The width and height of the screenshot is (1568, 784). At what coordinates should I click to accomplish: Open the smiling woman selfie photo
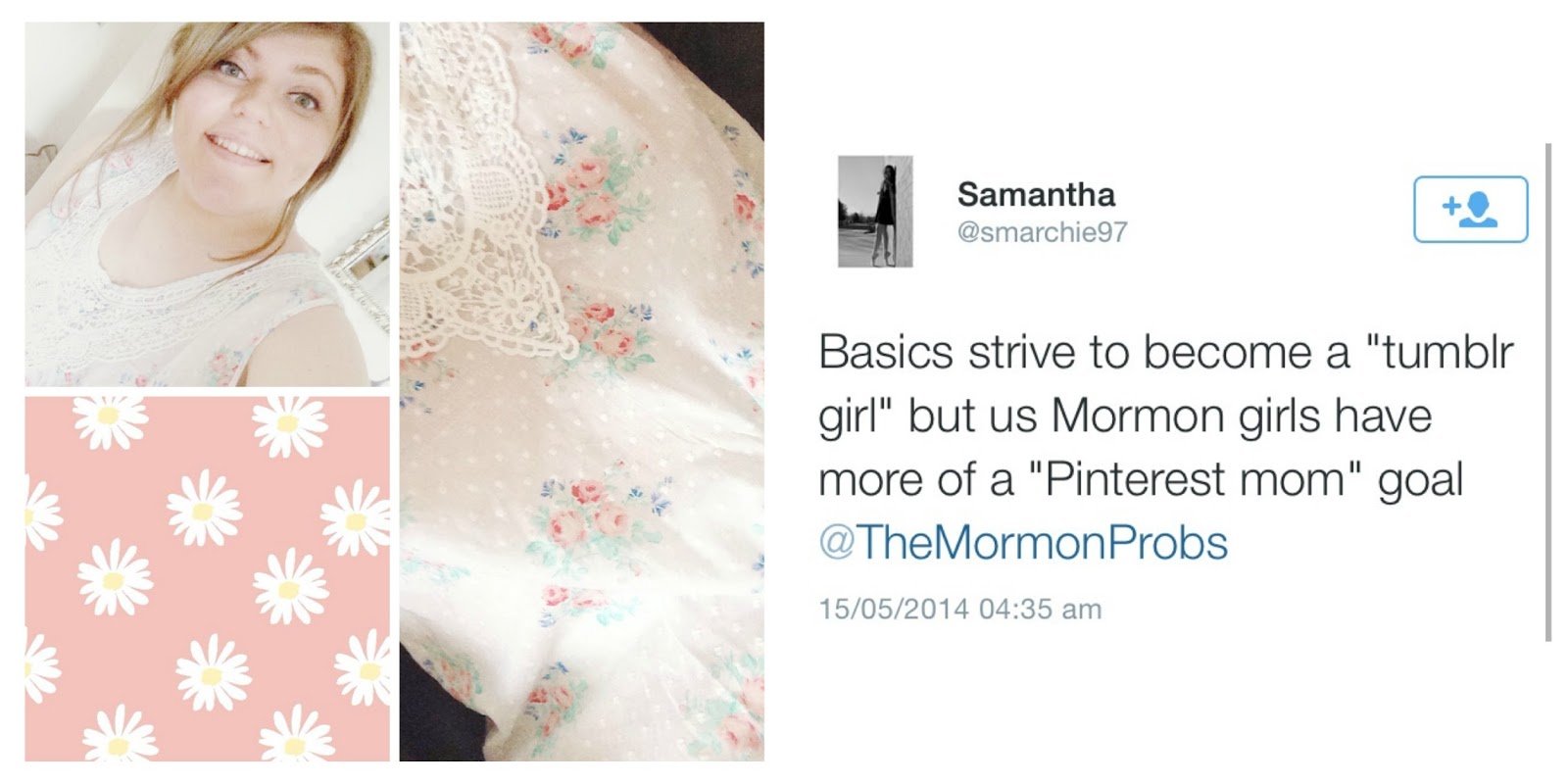click(x=207, y=204)
